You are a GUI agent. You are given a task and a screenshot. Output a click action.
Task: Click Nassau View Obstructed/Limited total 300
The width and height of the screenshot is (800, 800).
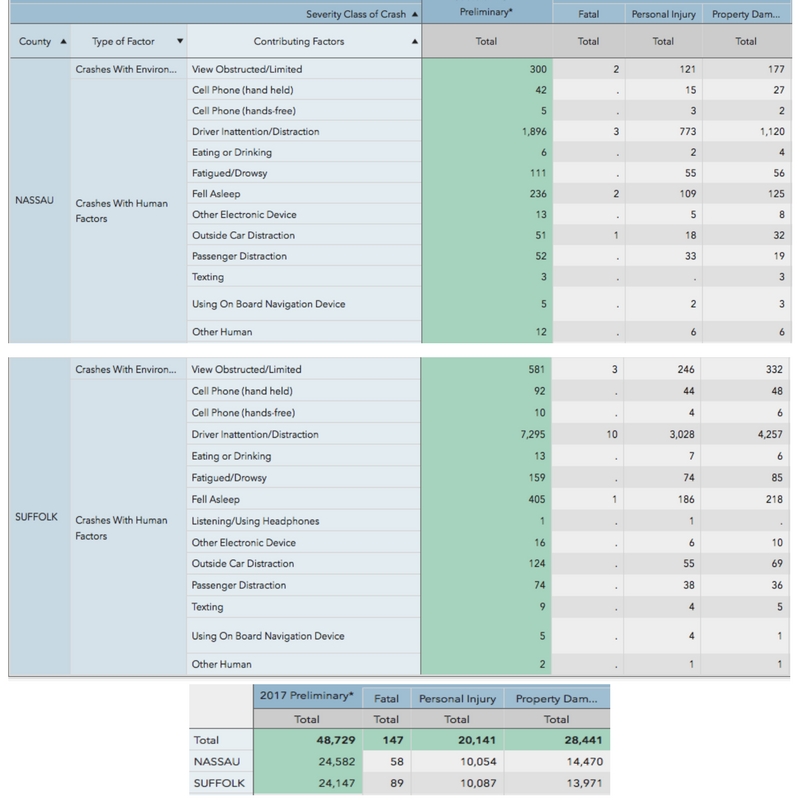pos(538,69)
